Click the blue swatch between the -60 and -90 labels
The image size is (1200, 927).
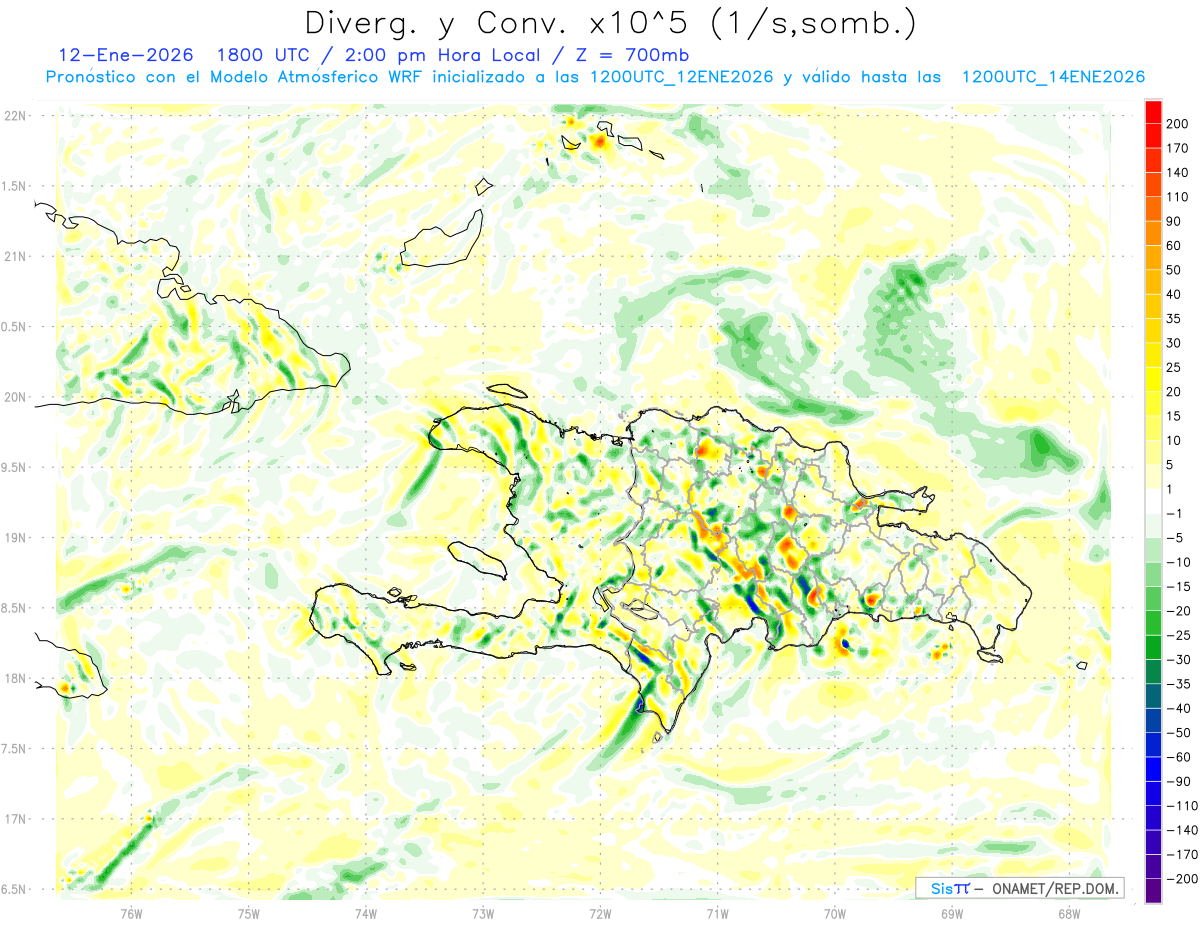pyautogui.click(x=1153, y=768)
